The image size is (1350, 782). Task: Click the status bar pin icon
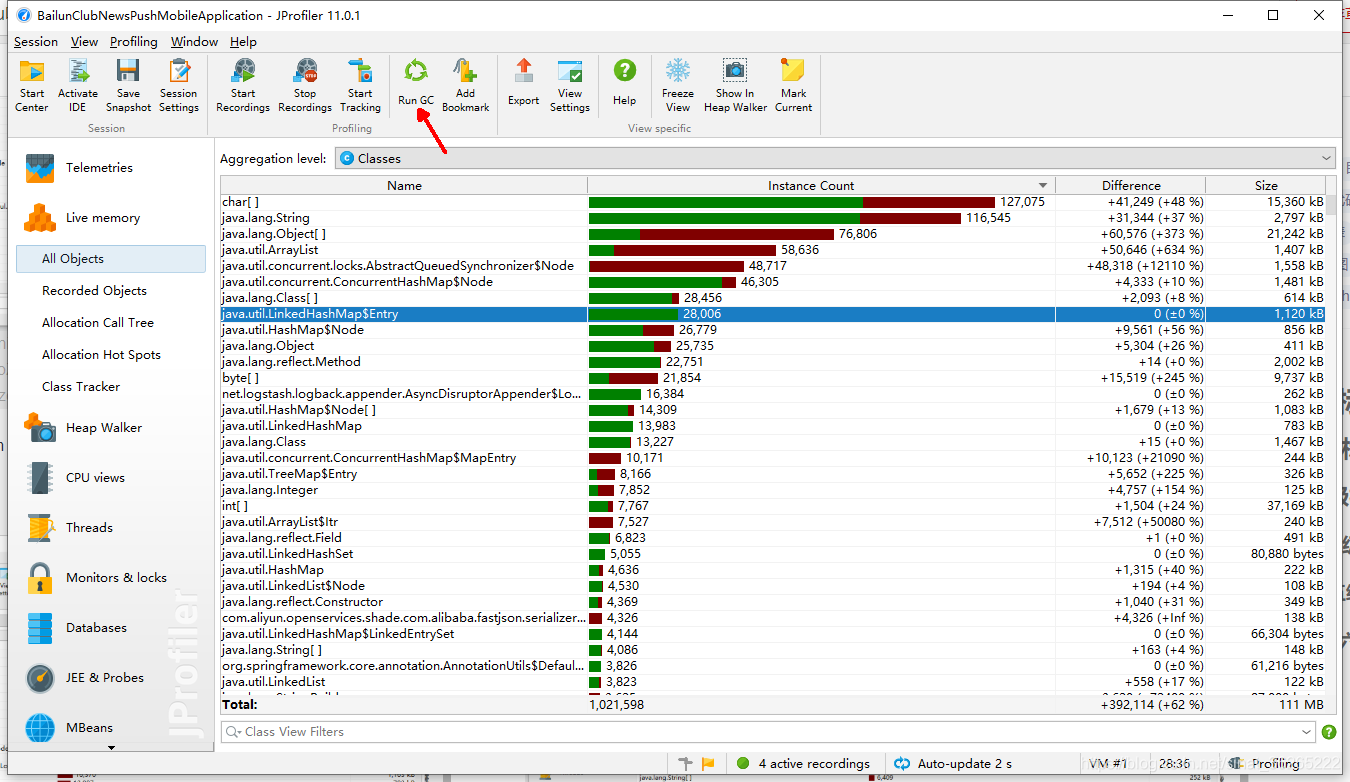click(x=686, y=764)
